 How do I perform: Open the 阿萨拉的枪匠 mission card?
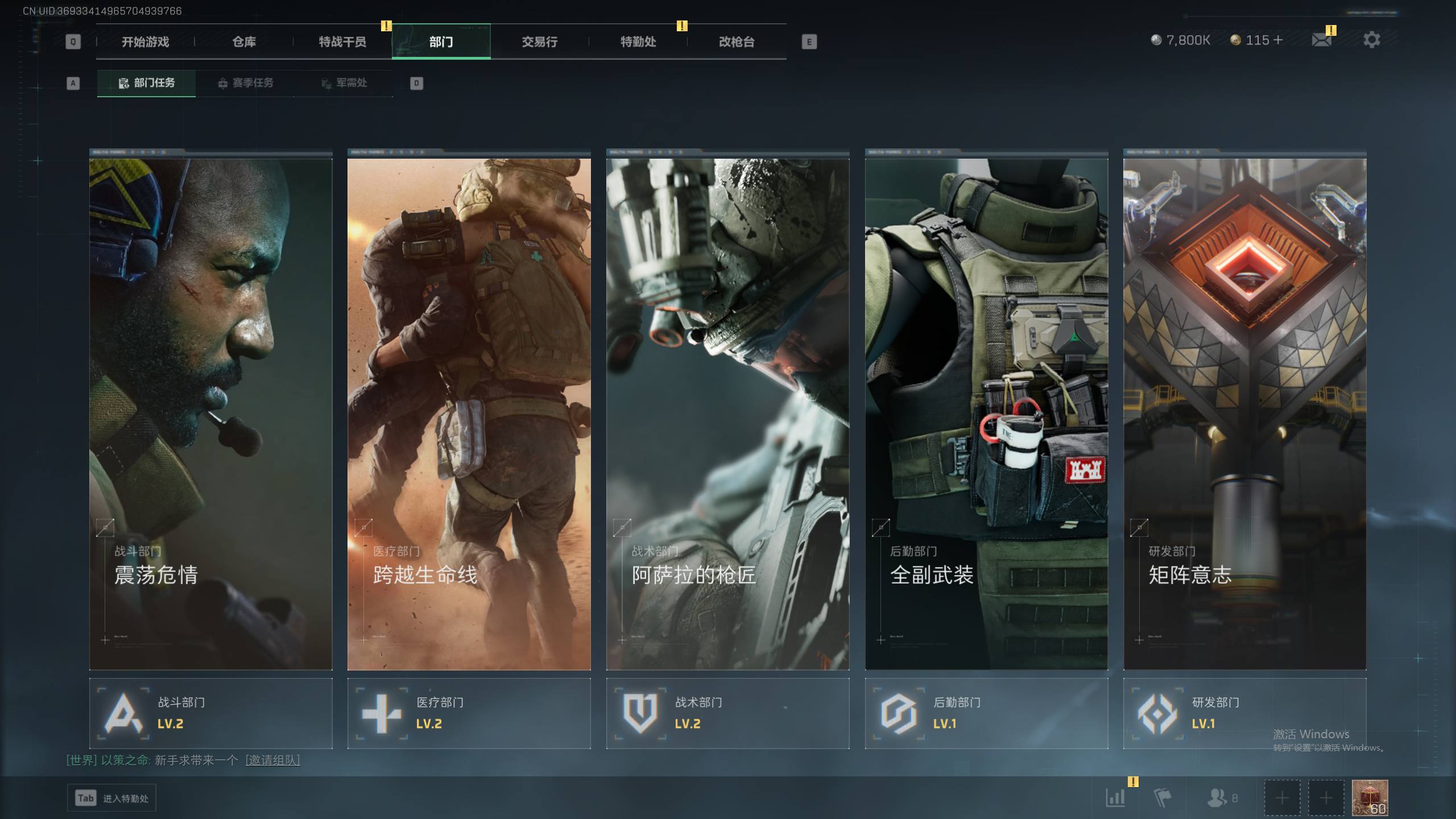click(727, 413)
